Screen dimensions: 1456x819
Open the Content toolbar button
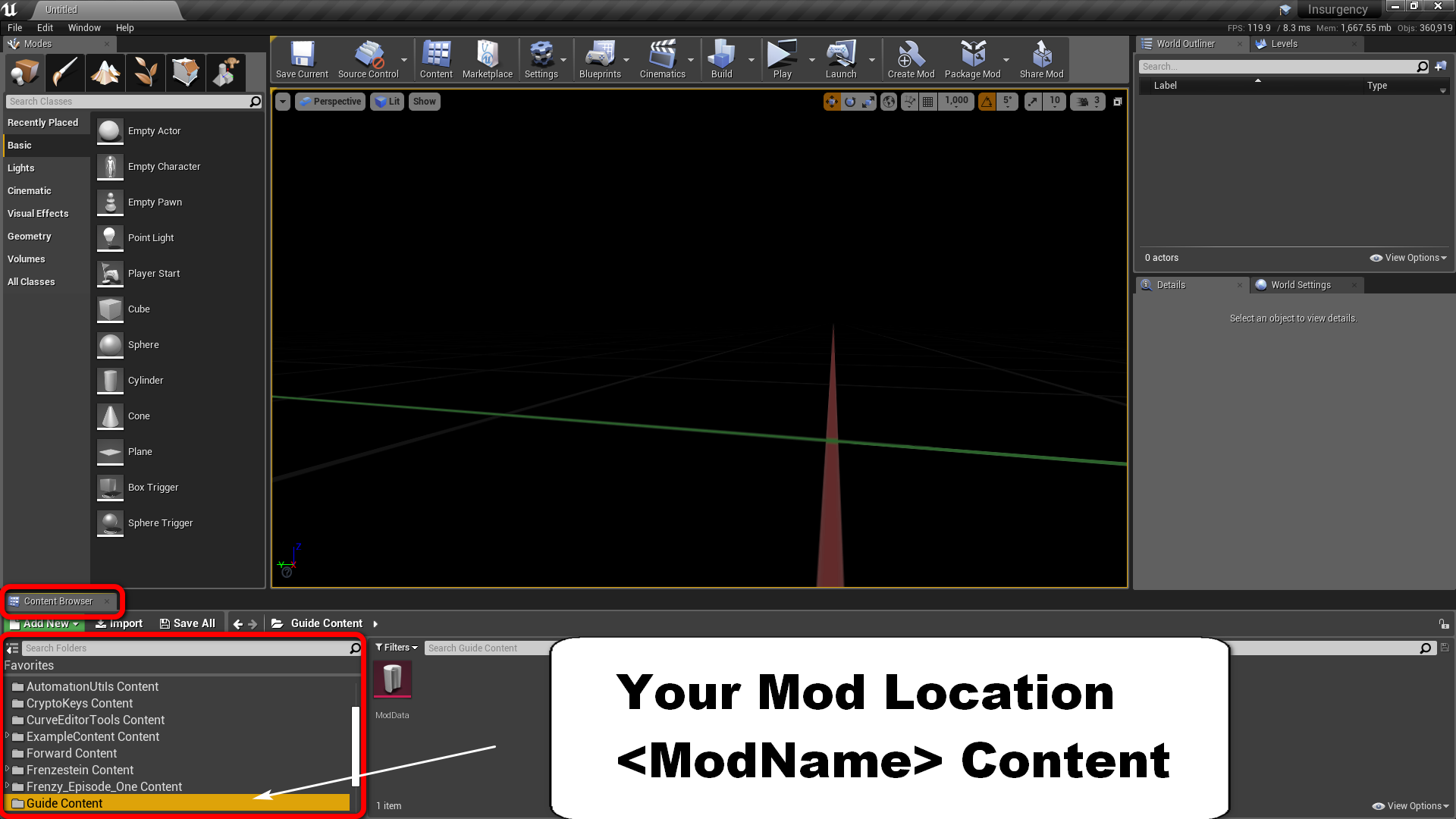tap(436, 59)
